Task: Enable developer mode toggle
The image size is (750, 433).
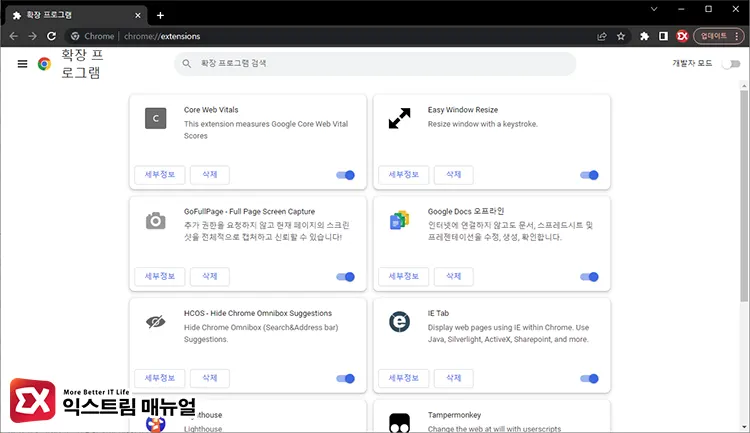Action: coord(732,64)
